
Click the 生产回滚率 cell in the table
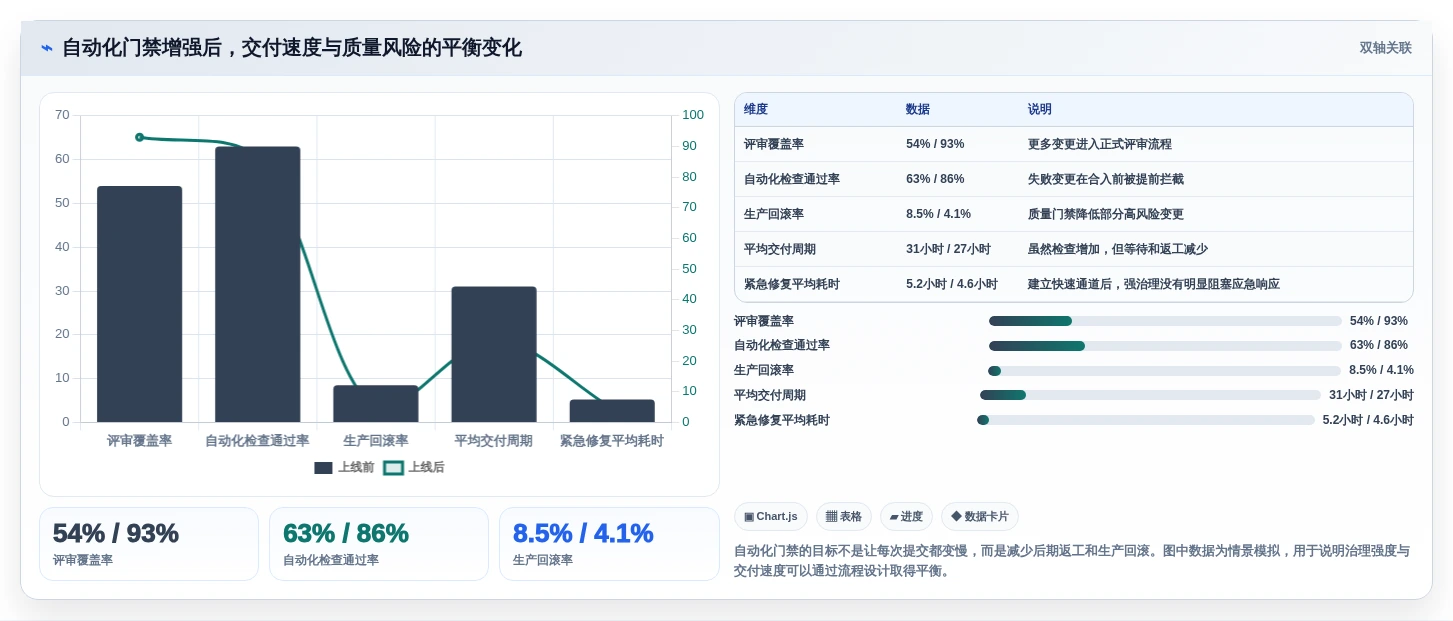point(816,214)
